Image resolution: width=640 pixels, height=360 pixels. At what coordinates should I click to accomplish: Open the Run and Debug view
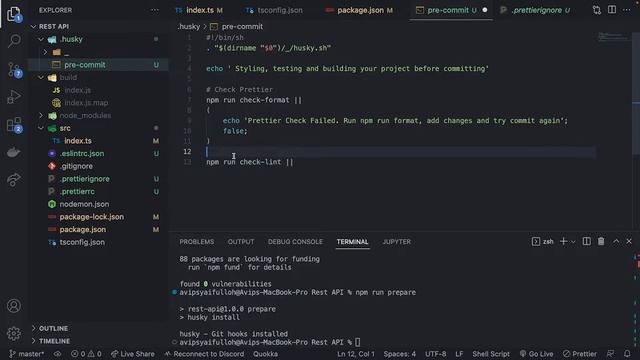[x=14, y=97]
